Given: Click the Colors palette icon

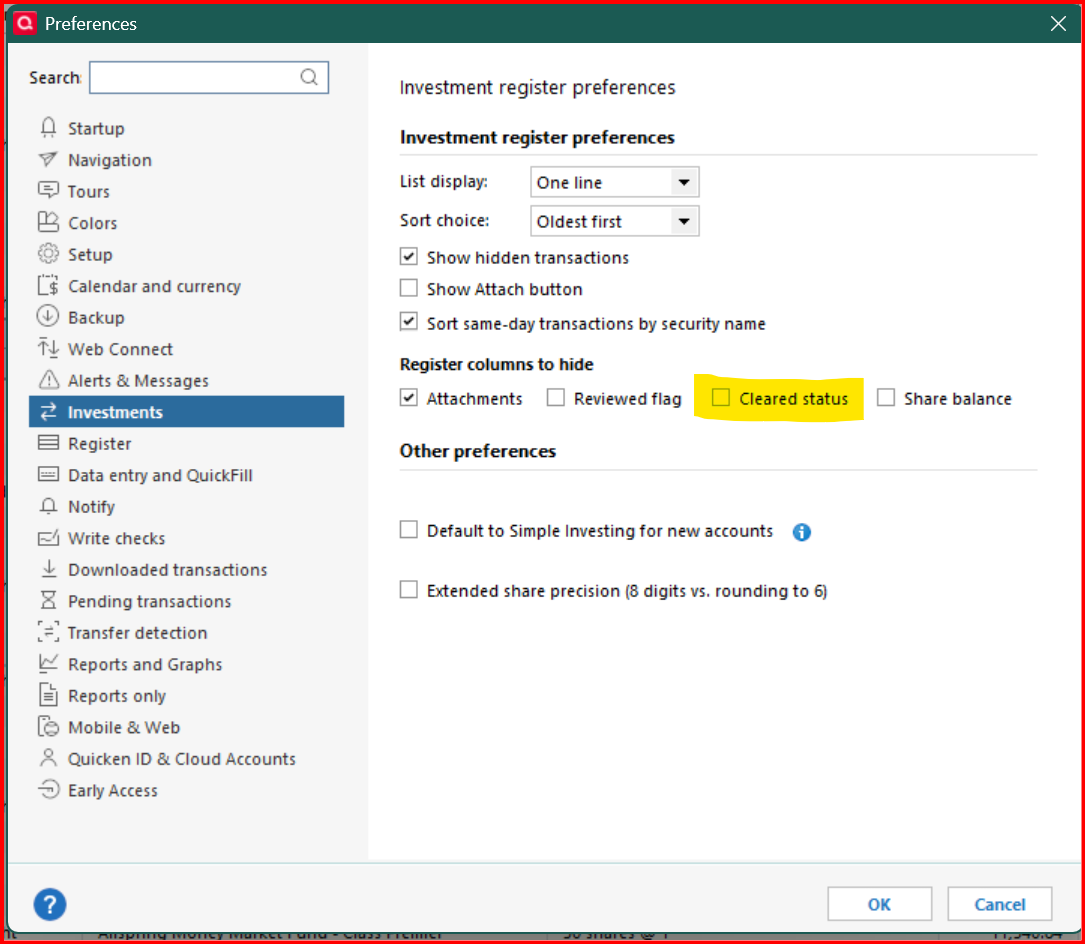Looking at the screenshot, I should 48,222.
